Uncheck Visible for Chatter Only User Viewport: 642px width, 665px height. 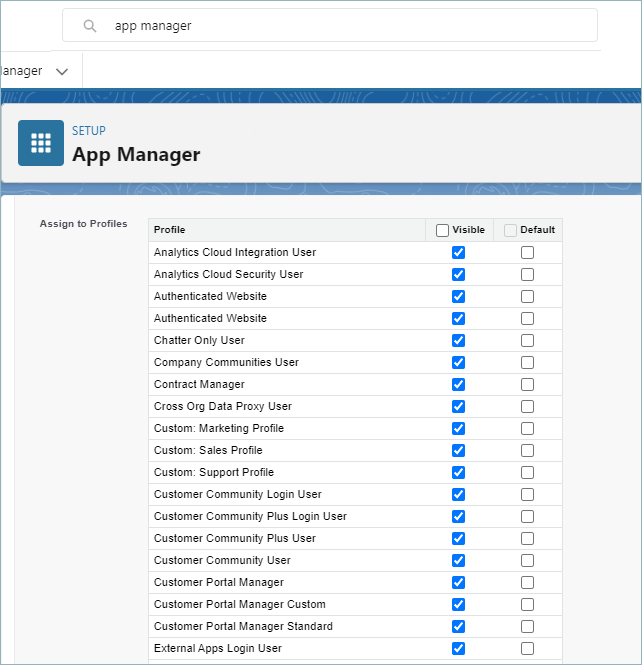pos(458,341)
